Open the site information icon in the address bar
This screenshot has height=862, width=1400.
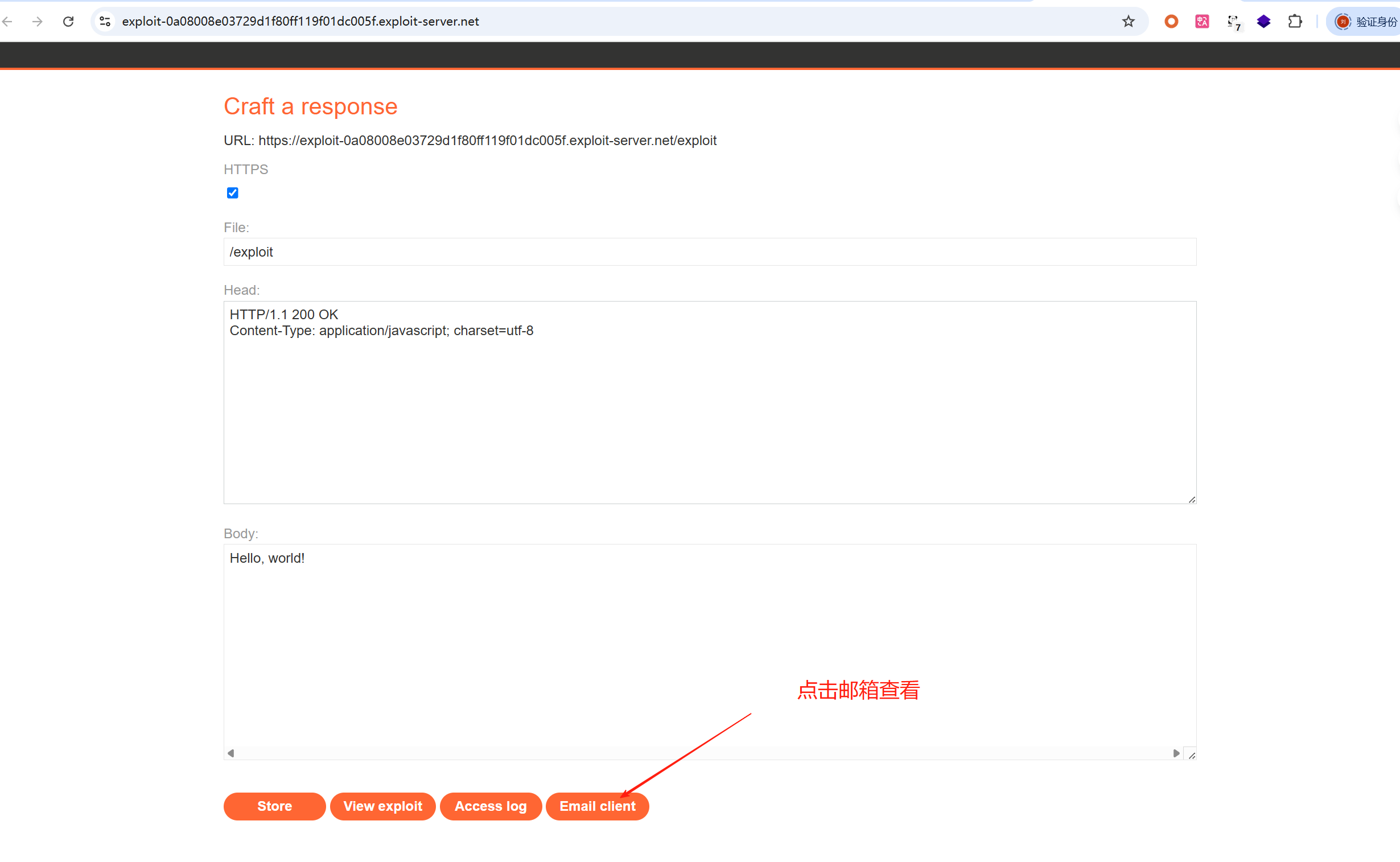coord(105,22)
